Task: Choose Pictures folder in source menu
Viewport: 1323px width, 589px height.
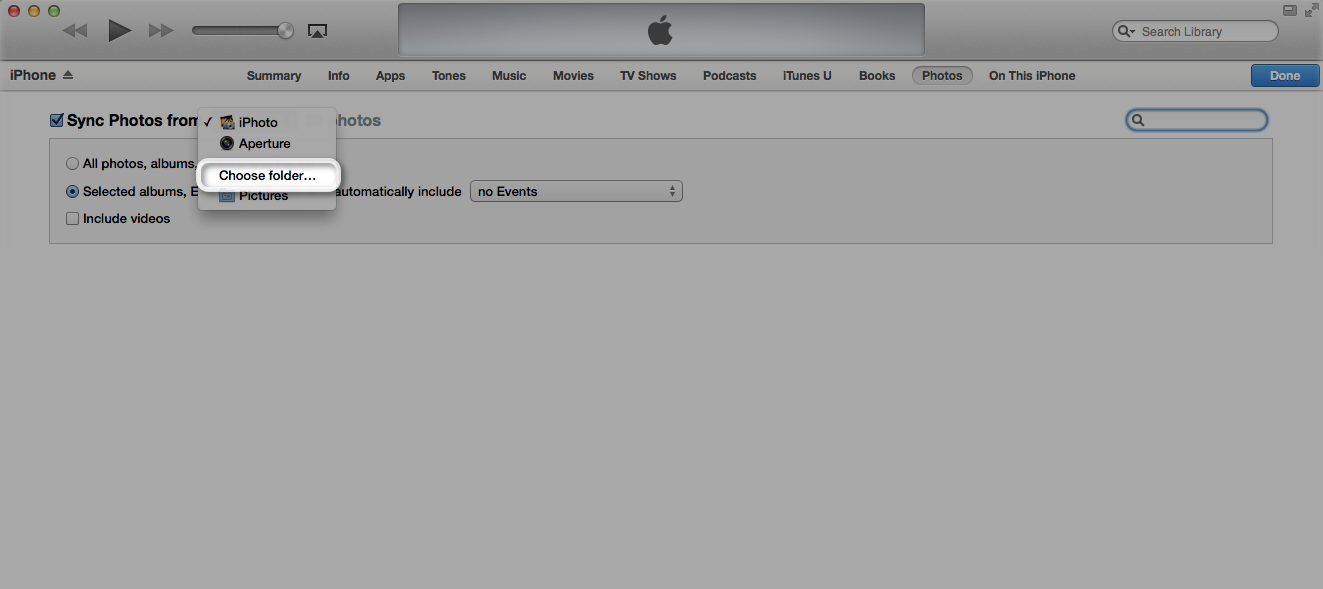Action: [x=267, y=196]
